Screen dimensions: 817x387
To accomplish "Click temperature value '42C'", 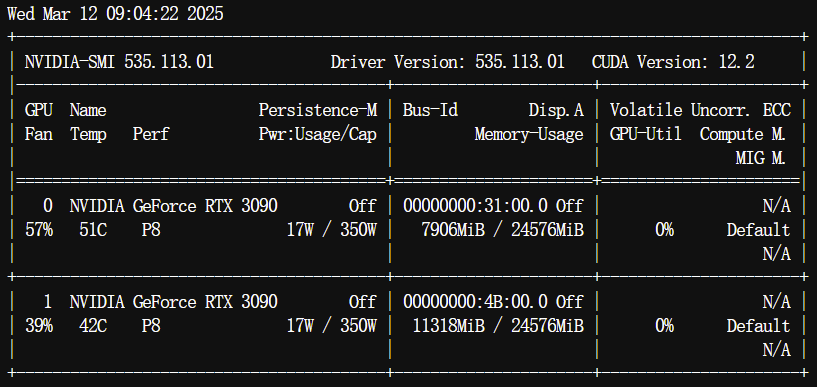I will tap(93, 327).
